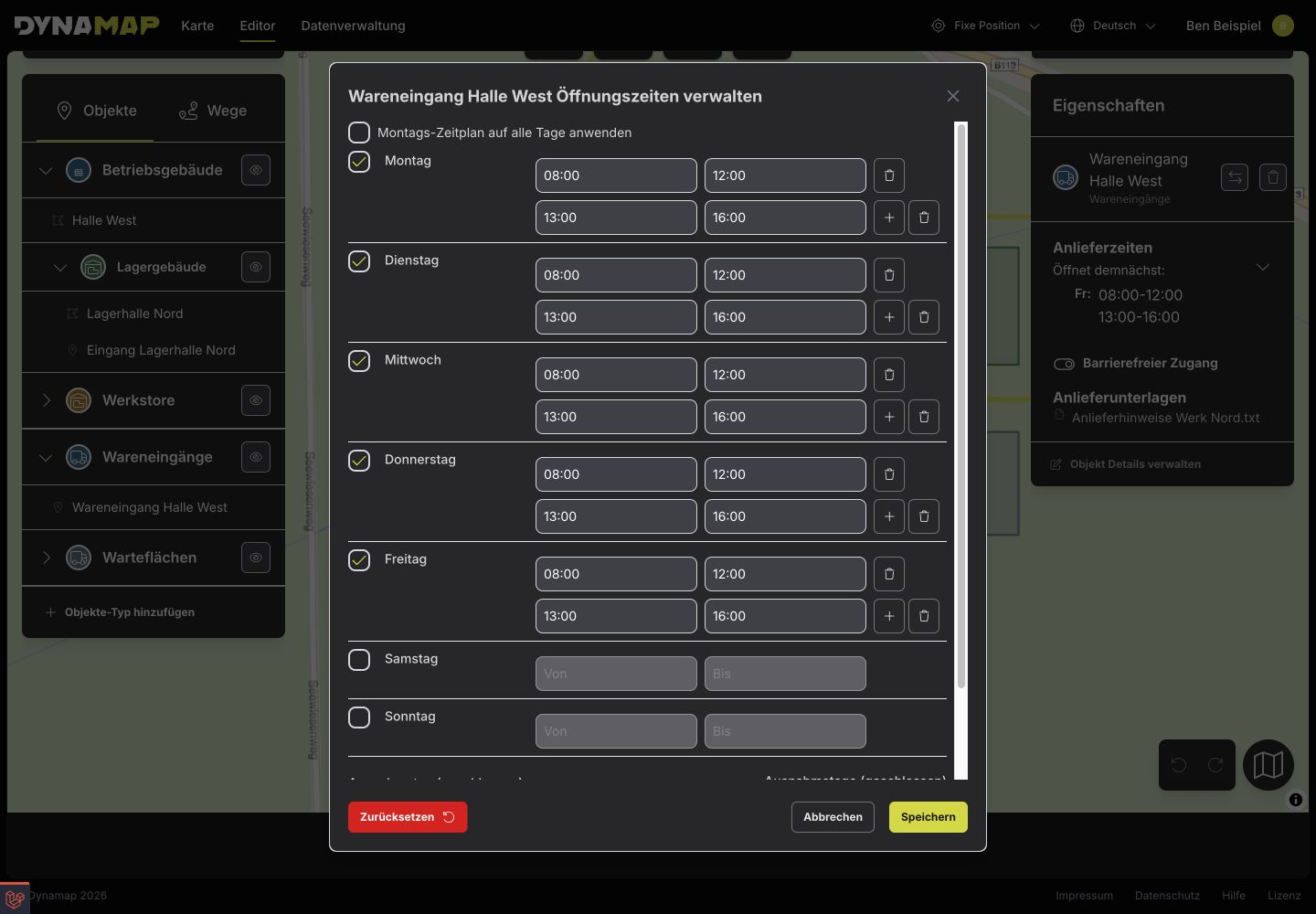Delete Monday's 08:00–12:00 time slot
The width and height of the screenshot is (1316, 914).
click(889, 175)
